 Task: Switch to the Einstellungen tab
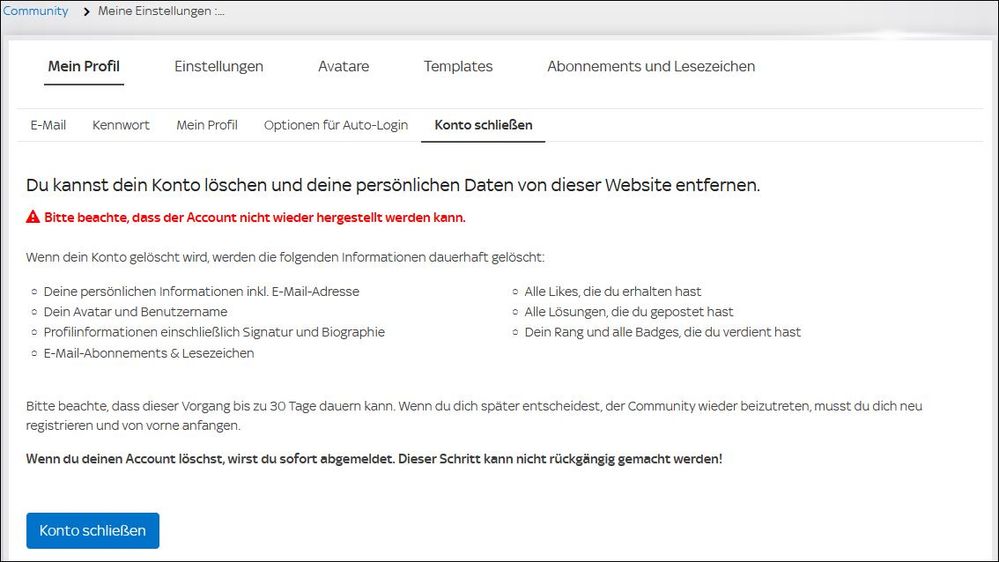click(219, 67)
